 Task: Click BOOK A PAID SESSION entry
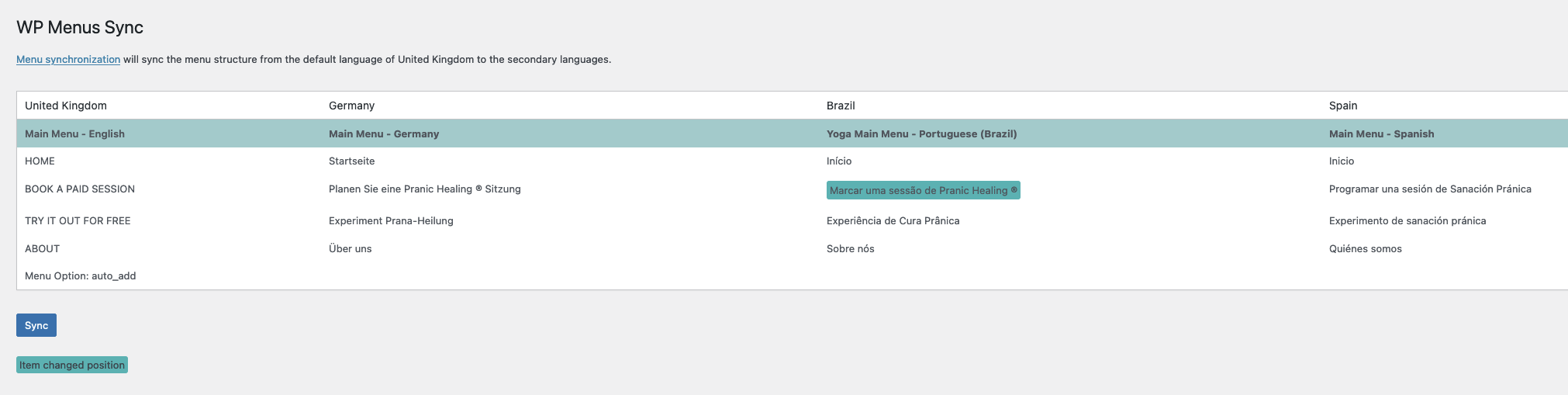coord(80,189)
